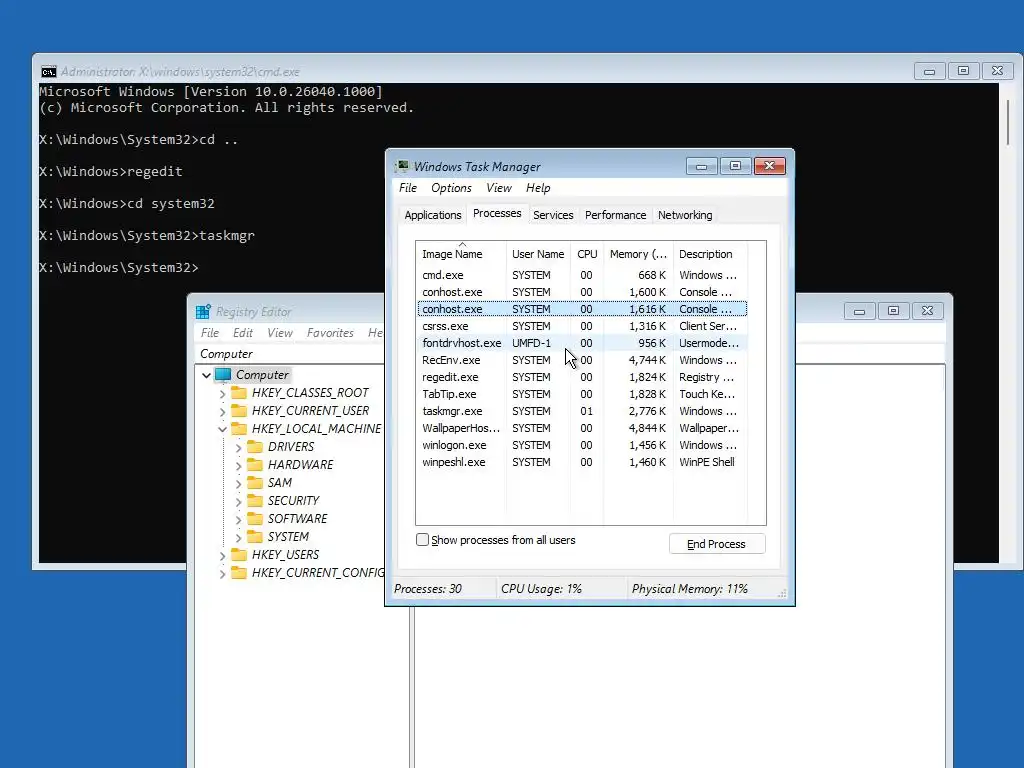Sort processes by Image Name column
The width and height of the screenshot is (1024, 768).
point(461,254)
